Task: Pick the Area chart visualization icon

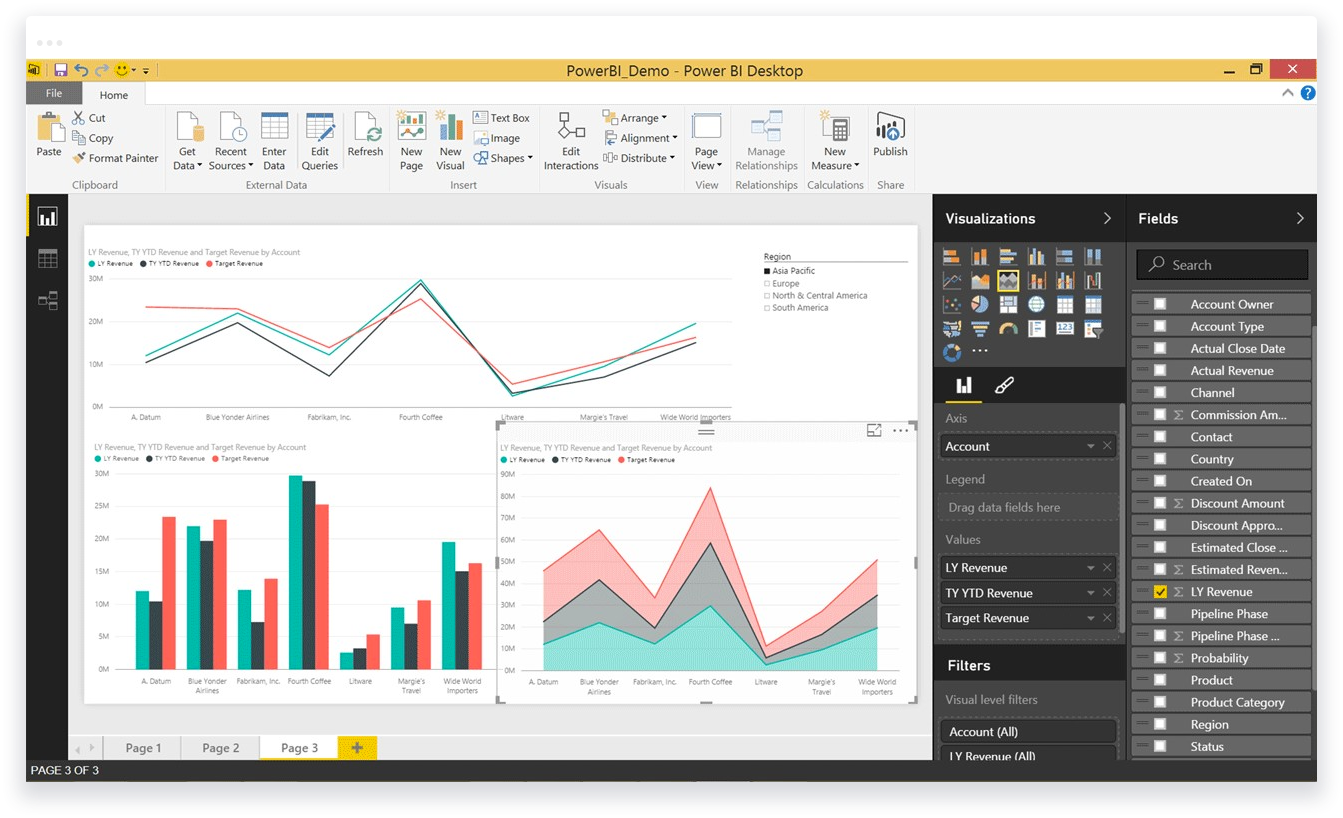Action: pyautogui.click(x=980, y=281)
